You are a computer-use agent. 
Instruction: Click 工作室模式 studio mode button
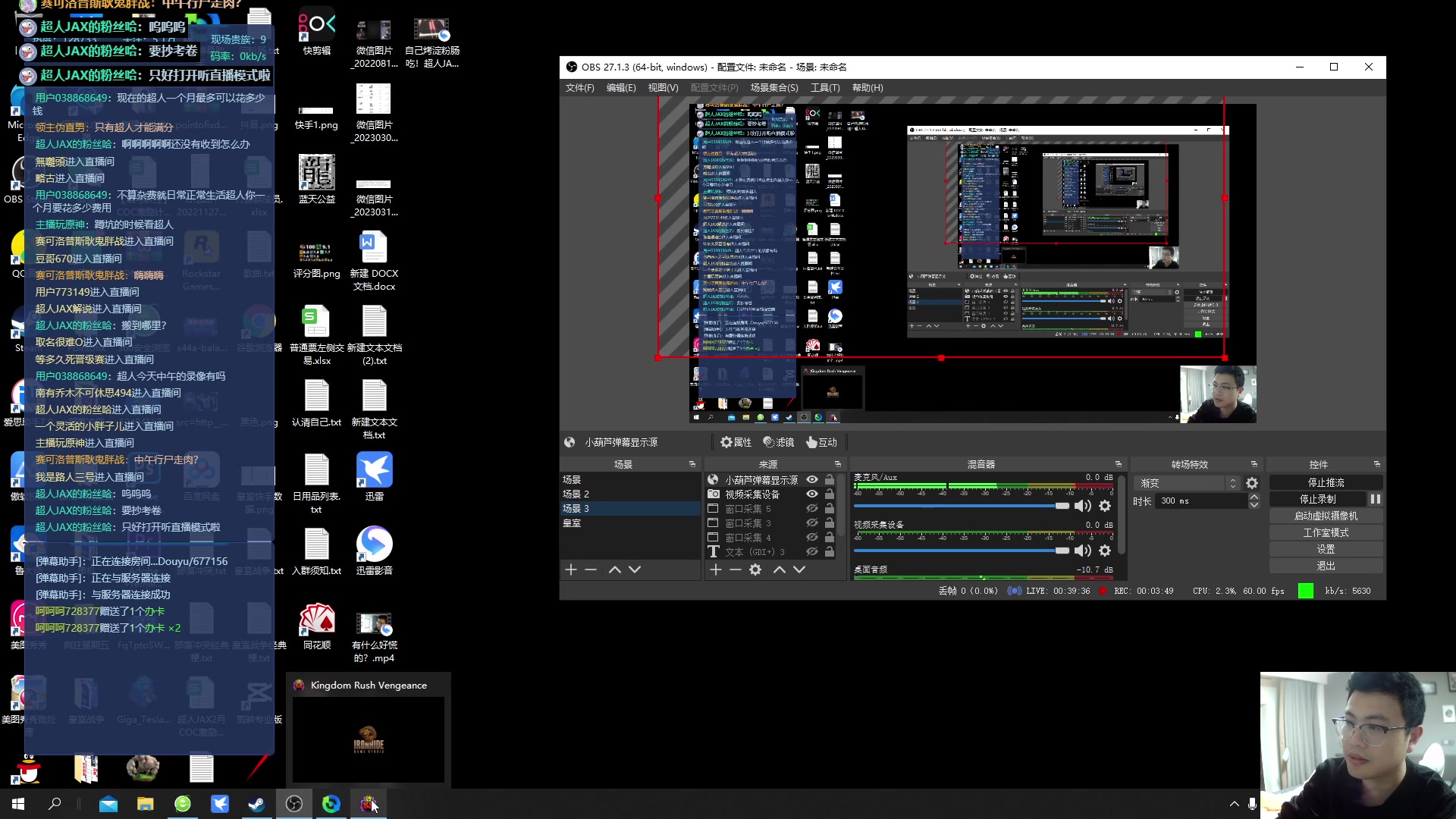(x=1326, y=532)
